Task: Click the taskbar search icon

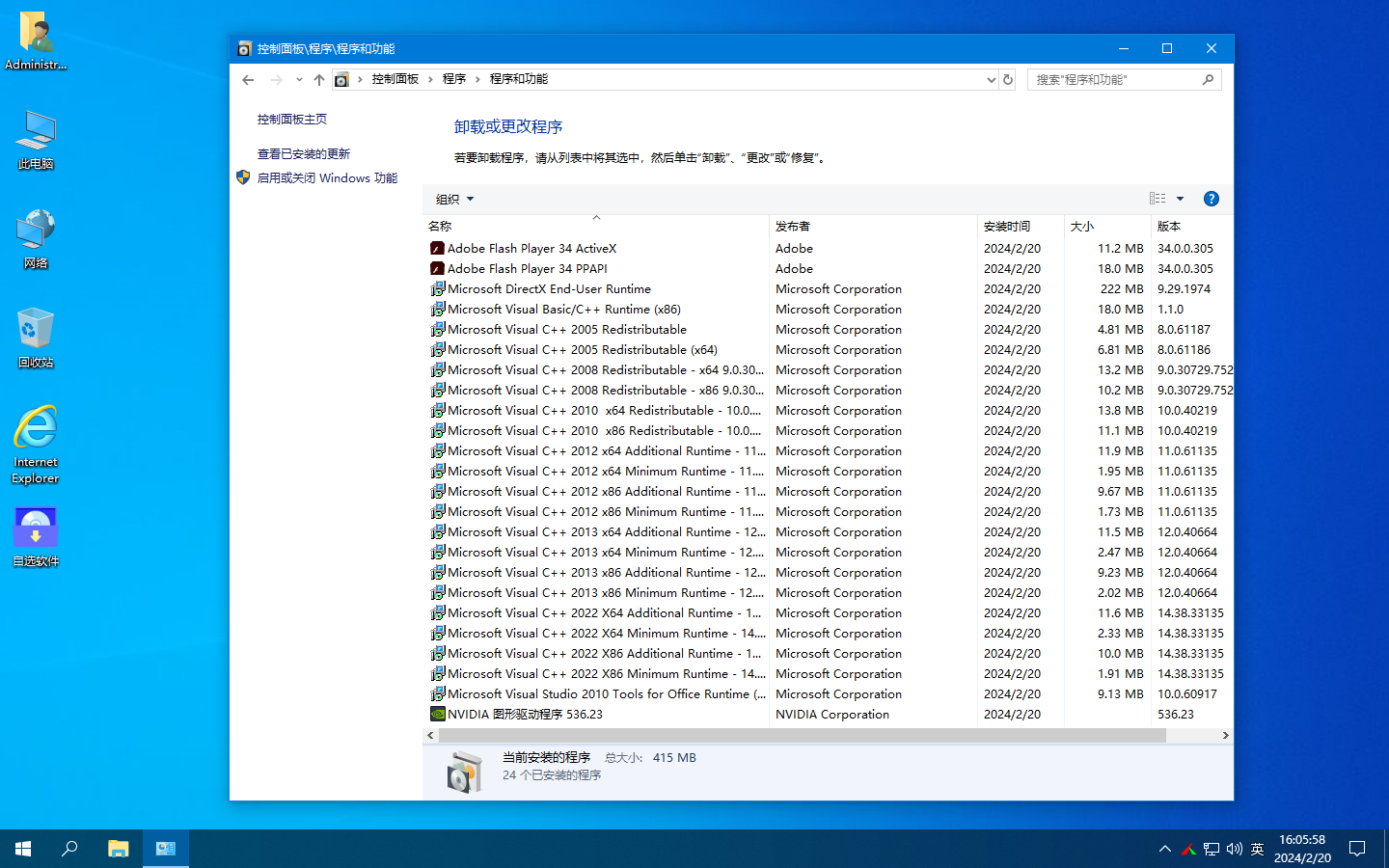Action: (68, 849)
